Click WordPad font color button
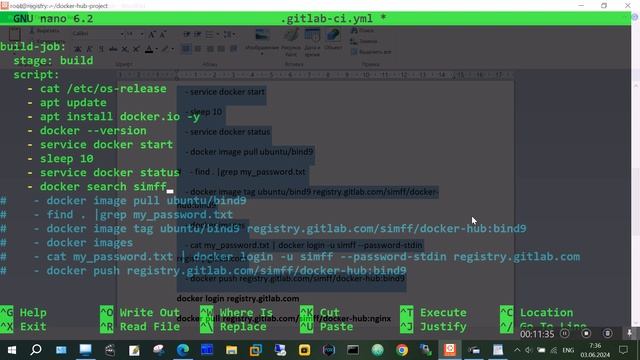The image size is (640, 360). point(149,49)
